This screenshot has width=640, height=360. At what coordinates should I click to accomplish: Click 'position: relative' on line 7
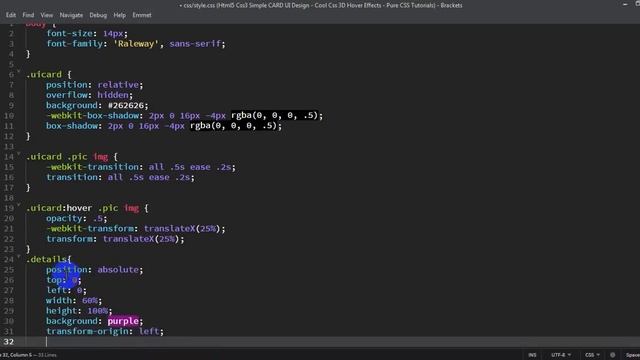click(93, 85)
